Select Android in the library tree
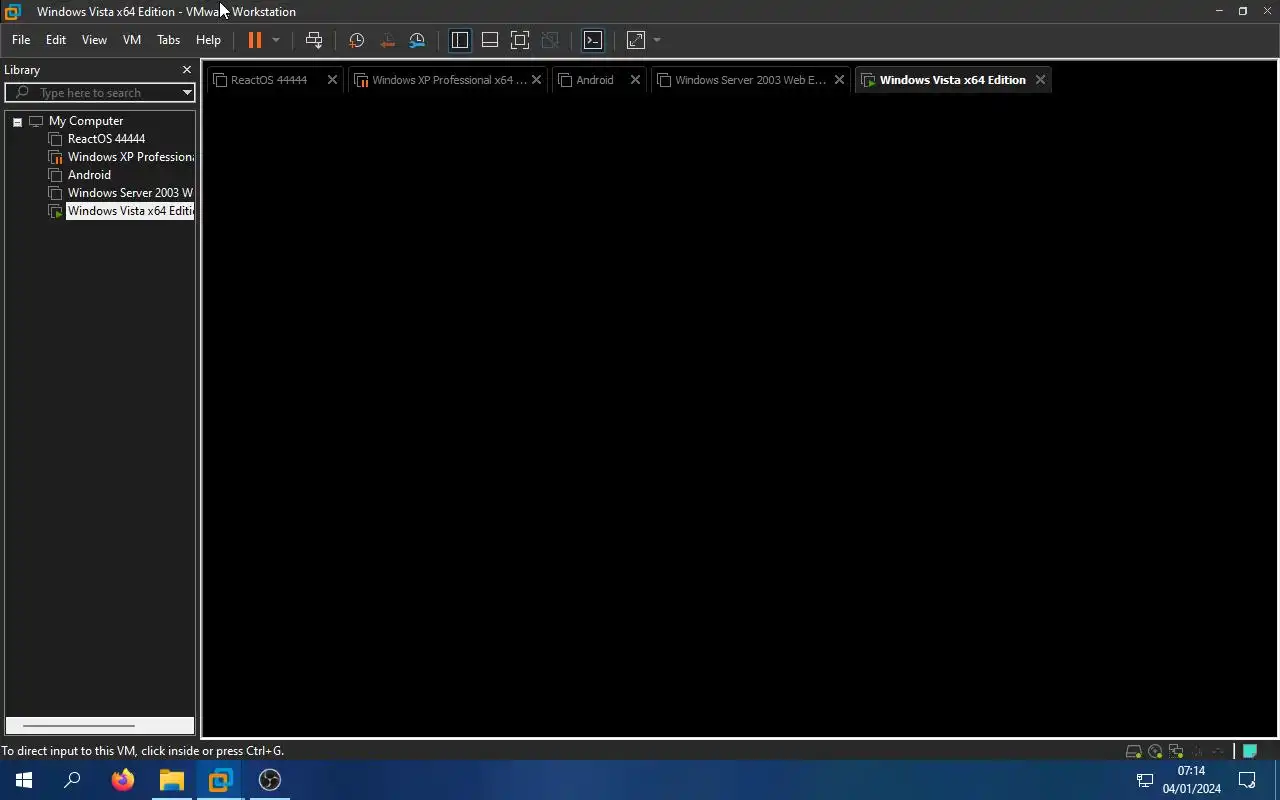 [89, 175]
